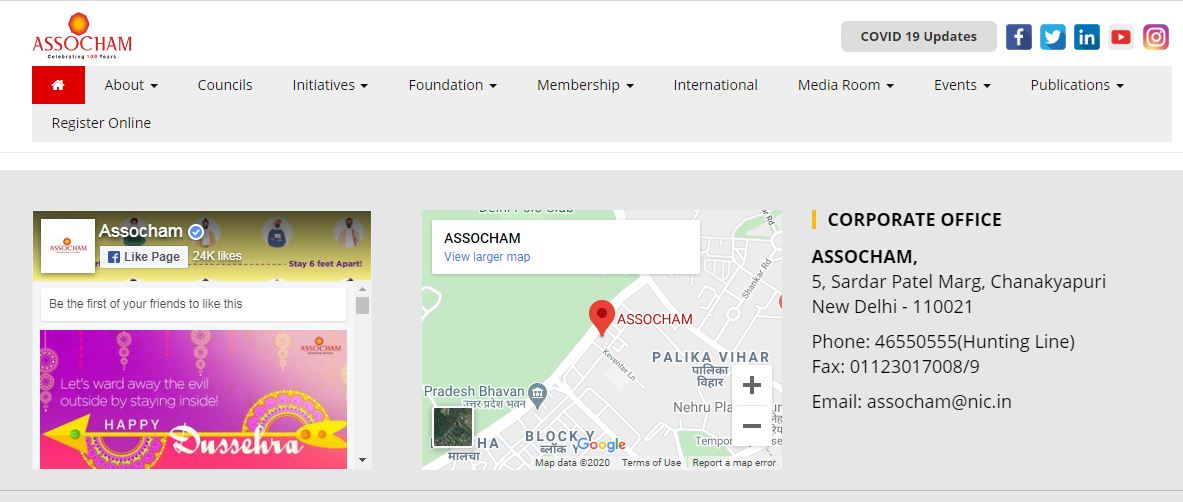
Task: Zoom out on the map
Action: click(752, 426)
